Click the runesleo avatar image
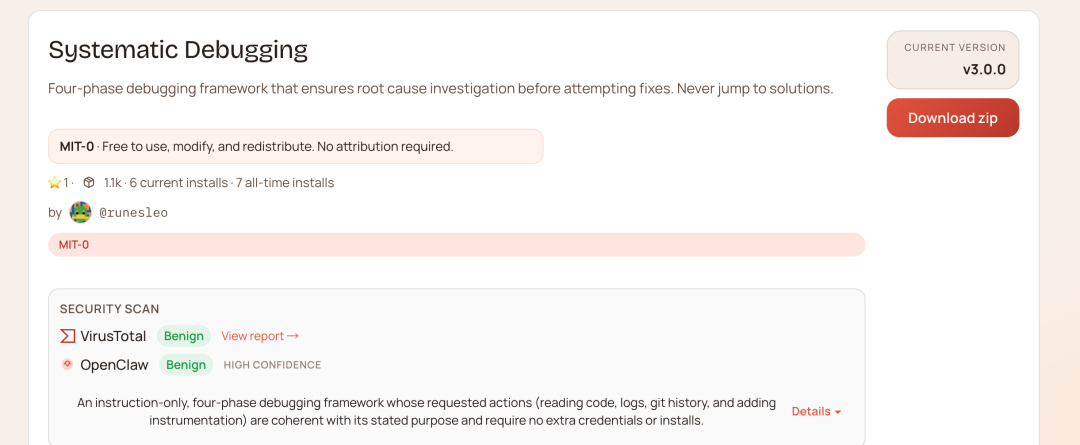This screenshot has width=1080, height=445. pos(80,212)
